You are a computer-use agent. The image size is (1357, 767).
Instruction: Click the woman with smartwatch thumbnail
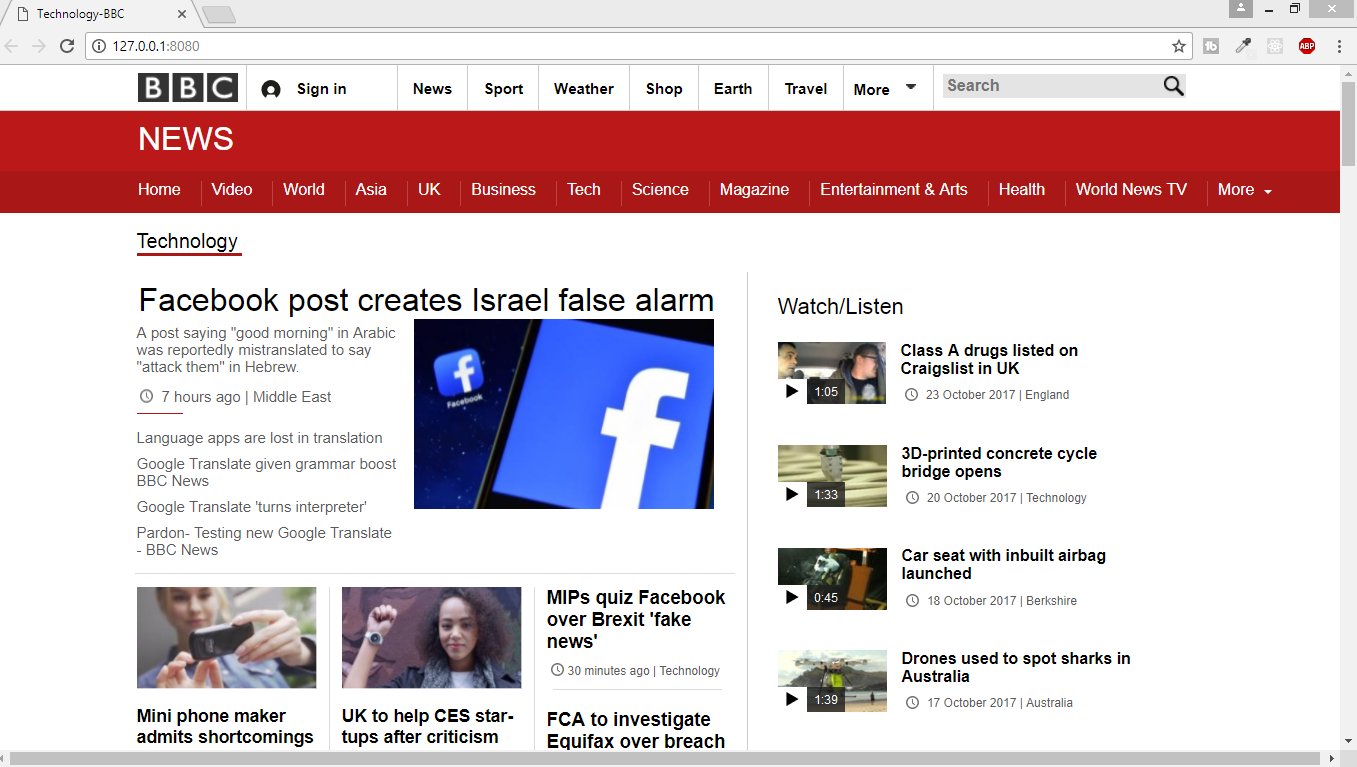click(431, 638)
